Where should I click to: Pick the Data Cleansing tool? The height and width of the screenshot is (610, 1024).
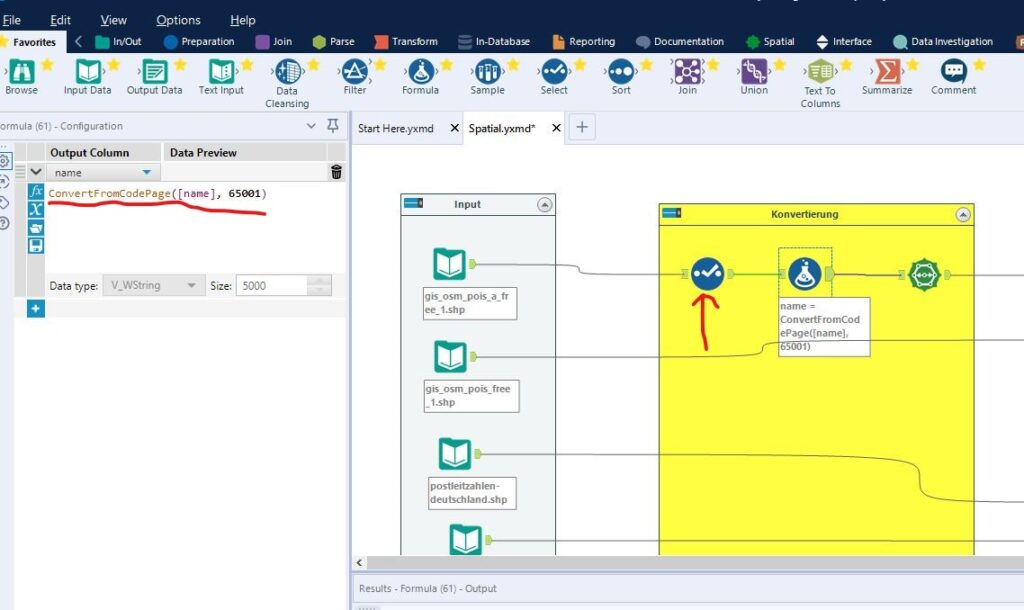[287, 71]
